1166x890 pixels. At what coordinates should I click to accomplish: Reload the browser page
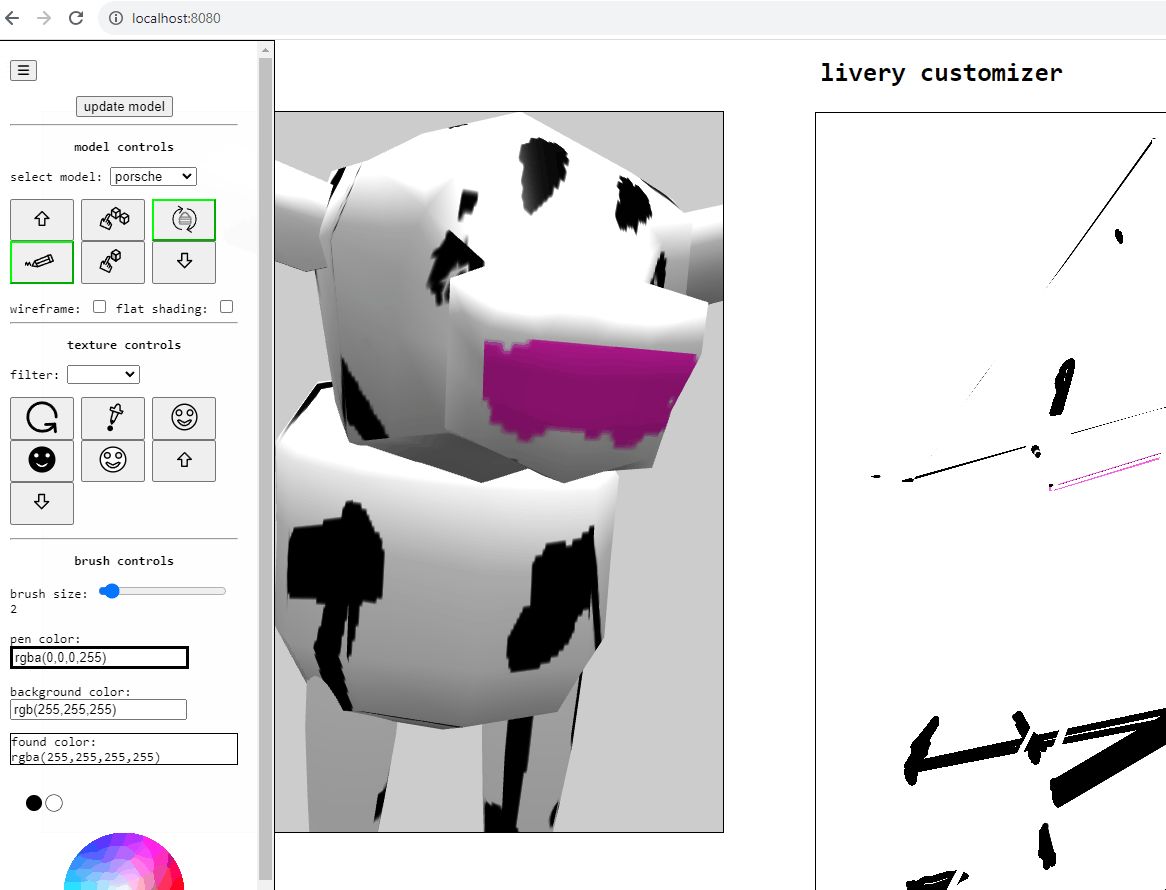pos(76,18)
